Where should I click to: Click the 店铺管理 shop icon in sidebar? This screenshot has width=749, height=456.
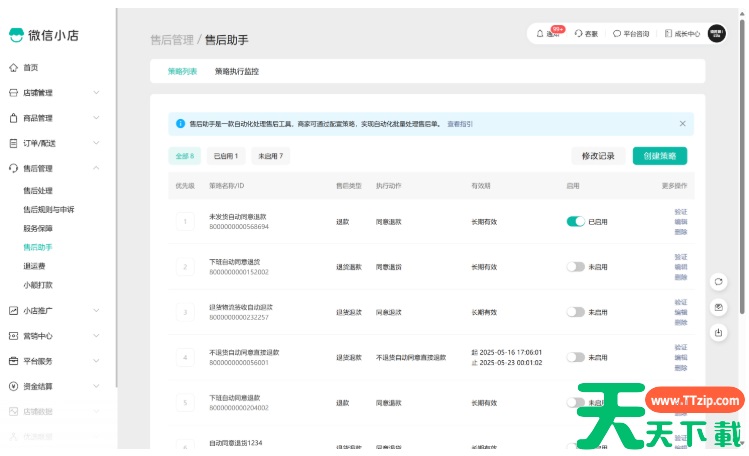[14, 93]
